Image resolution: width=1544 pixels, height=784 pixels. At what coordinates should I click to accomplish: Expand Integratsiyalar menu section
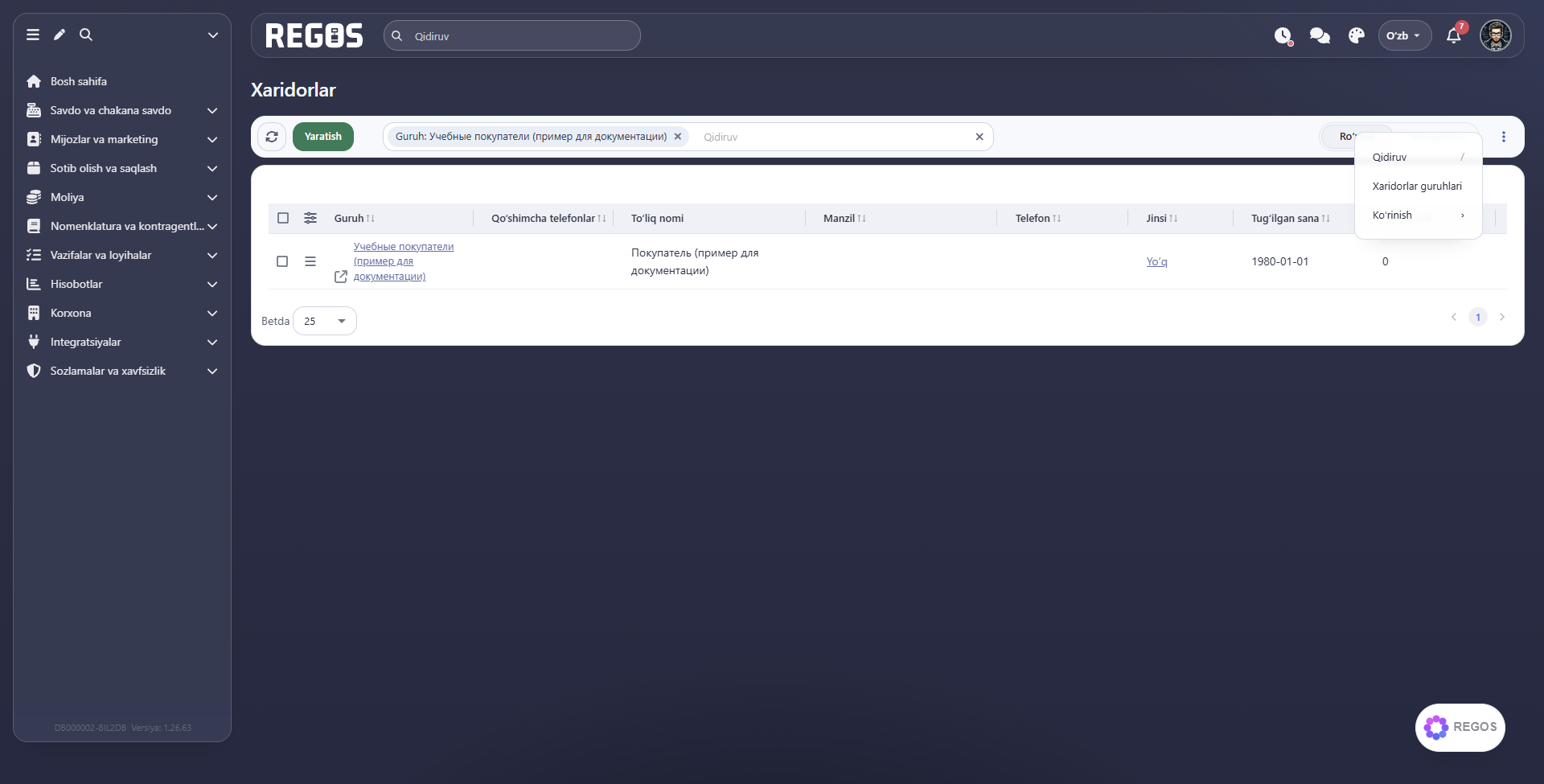122,342
